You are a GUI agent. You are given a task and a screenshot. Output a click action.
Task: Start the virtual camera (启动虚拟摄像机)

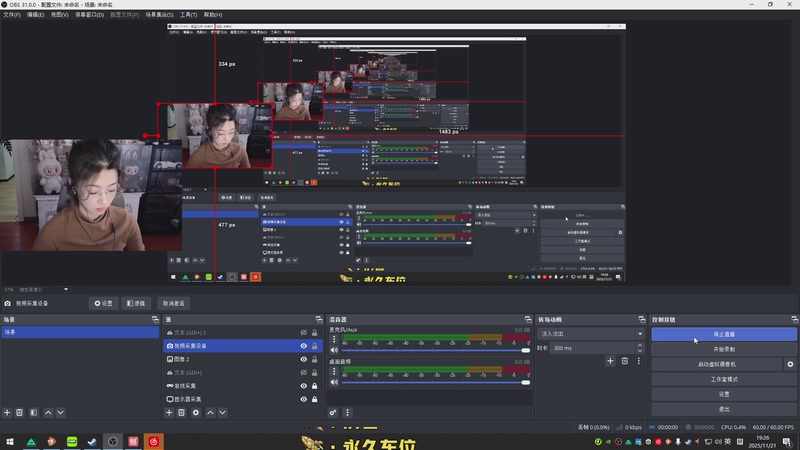point(717,364)
